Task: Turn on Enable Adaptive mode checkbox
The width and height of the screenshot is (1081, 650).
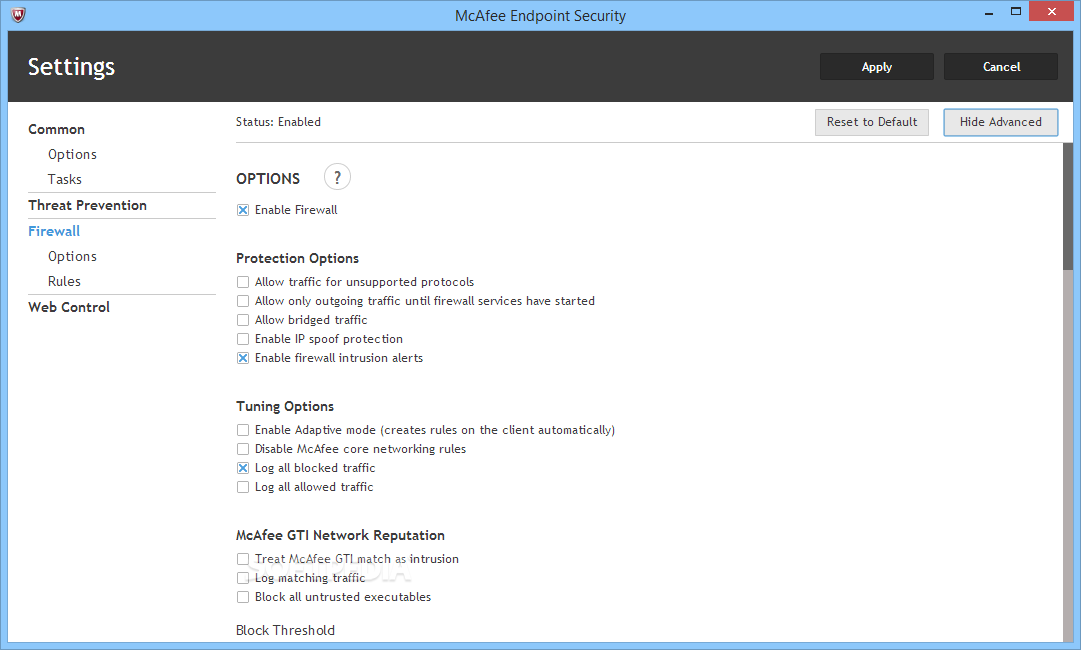Action: 243,430
